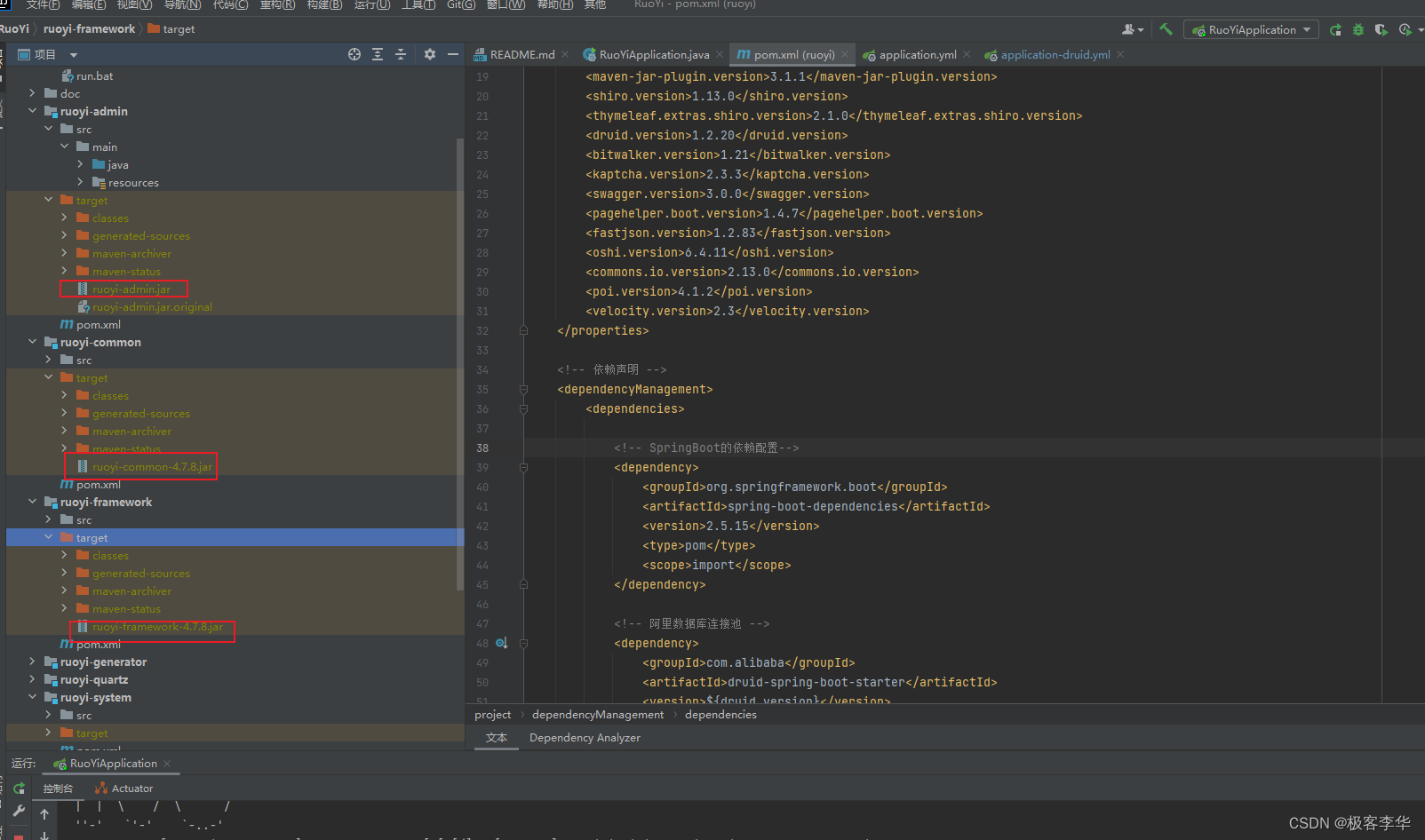
Task: Run RuoYiApplication with coverage
Action: click(1381, 29)
